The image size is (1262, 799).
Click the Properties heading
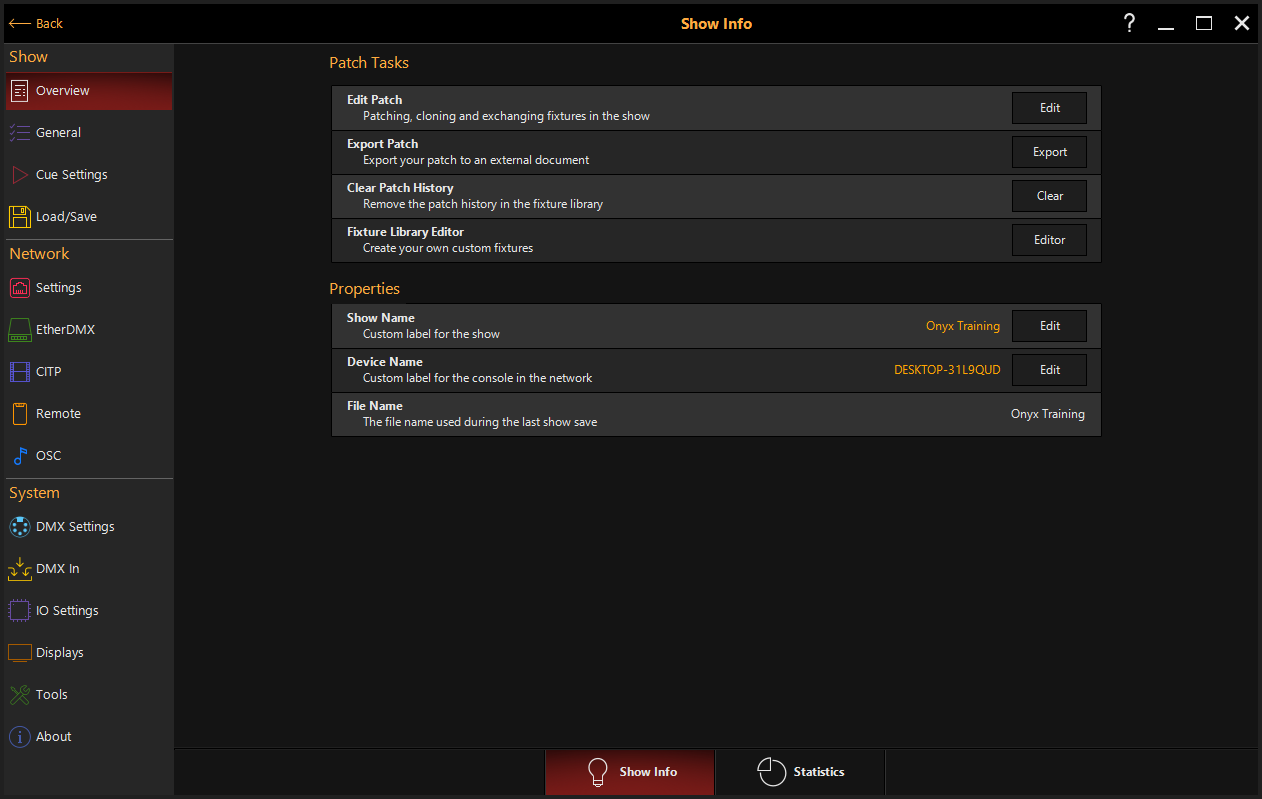coord(364,289)
